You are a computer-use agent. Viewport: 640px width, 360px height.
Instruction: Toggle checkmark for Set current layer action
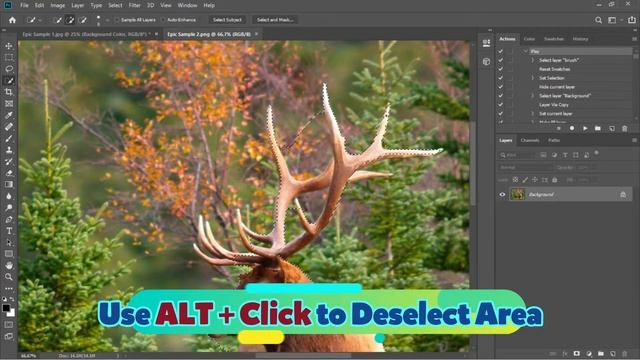coord(500,114)
